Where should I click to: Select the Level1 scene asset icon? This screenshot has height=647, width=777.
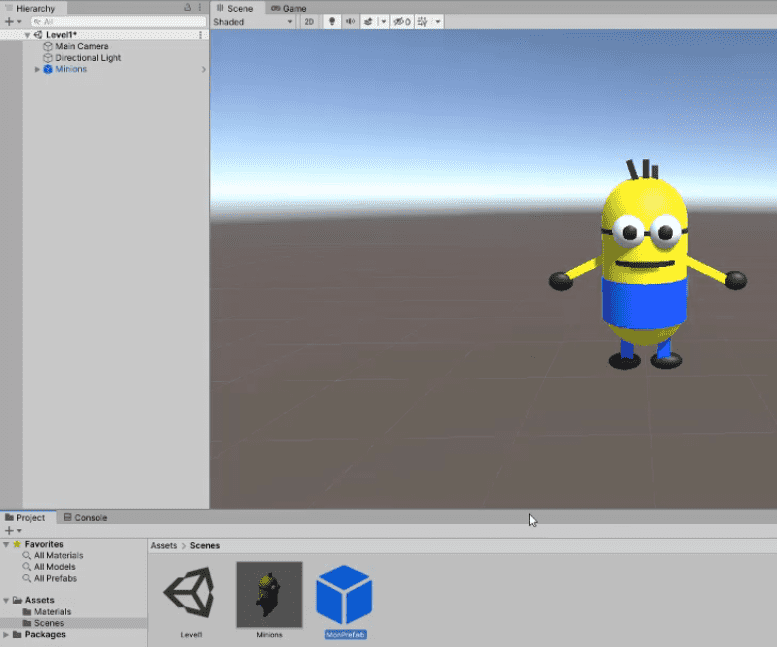[x=190, y=593]
